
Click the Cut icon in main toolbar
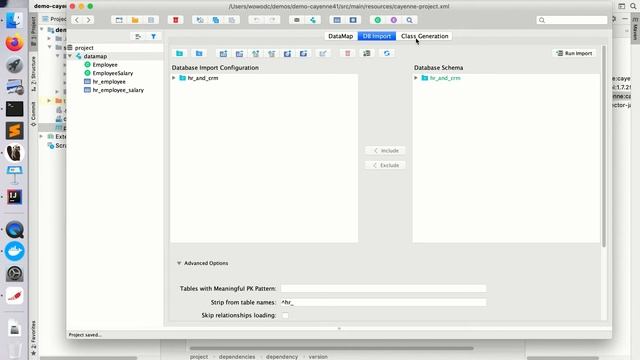click(200, 20)
